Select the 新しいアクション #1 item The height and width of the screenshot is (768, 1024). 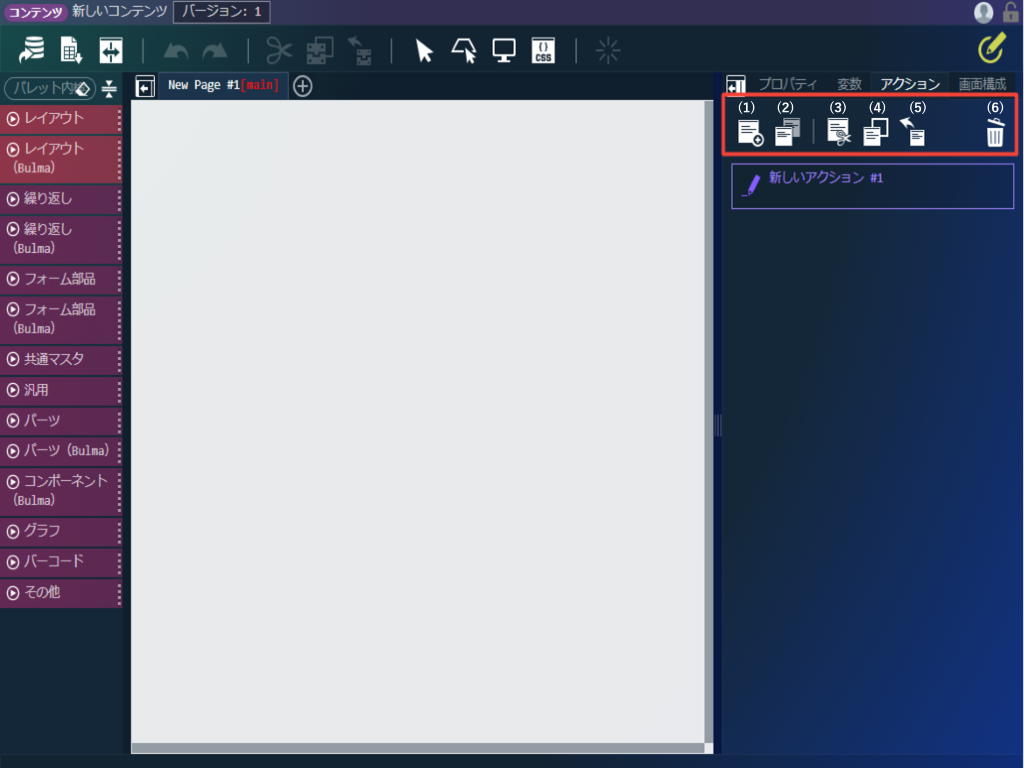click(872, 186)
